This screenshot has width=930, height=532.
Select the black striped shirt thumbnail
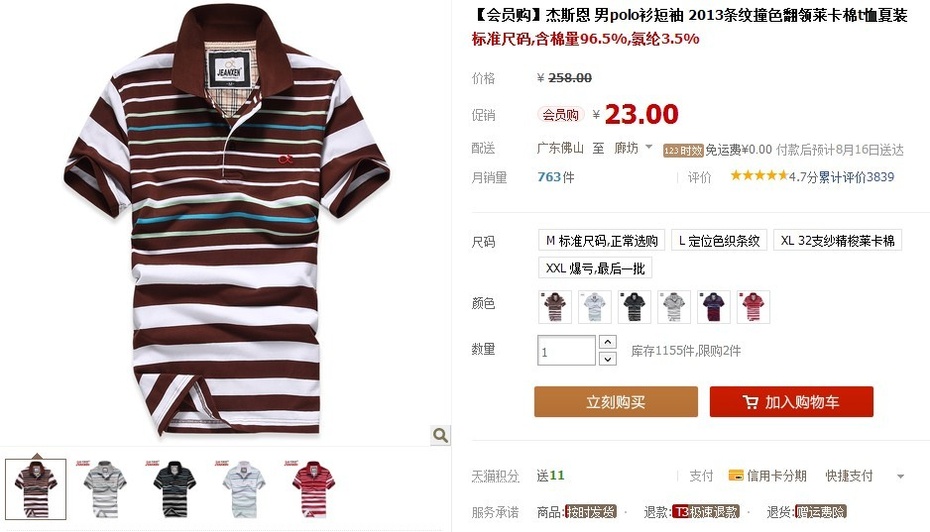pyautogui.click(x=174, y=489)
